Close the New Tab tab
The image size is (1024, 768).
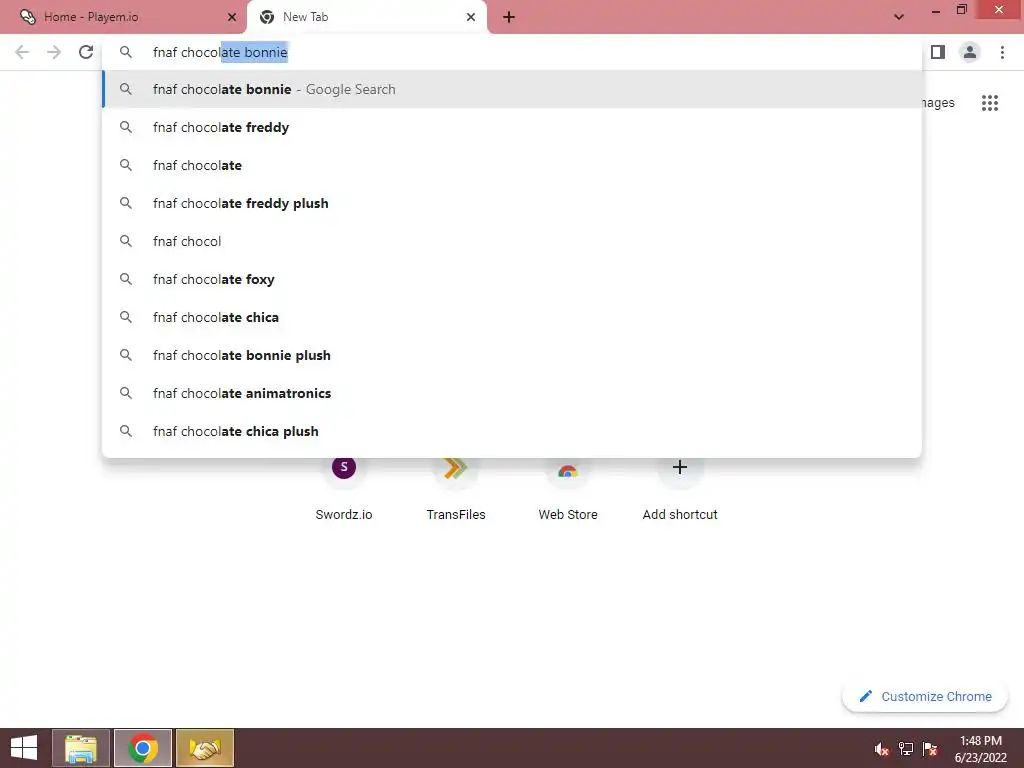click(x=471, y=17)
